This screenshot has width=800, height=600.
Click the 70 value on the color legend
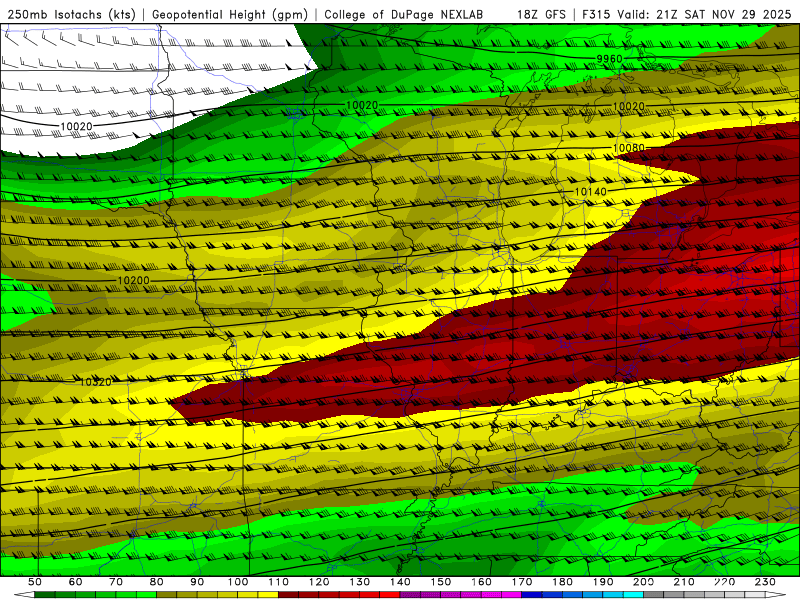point(116,582)
